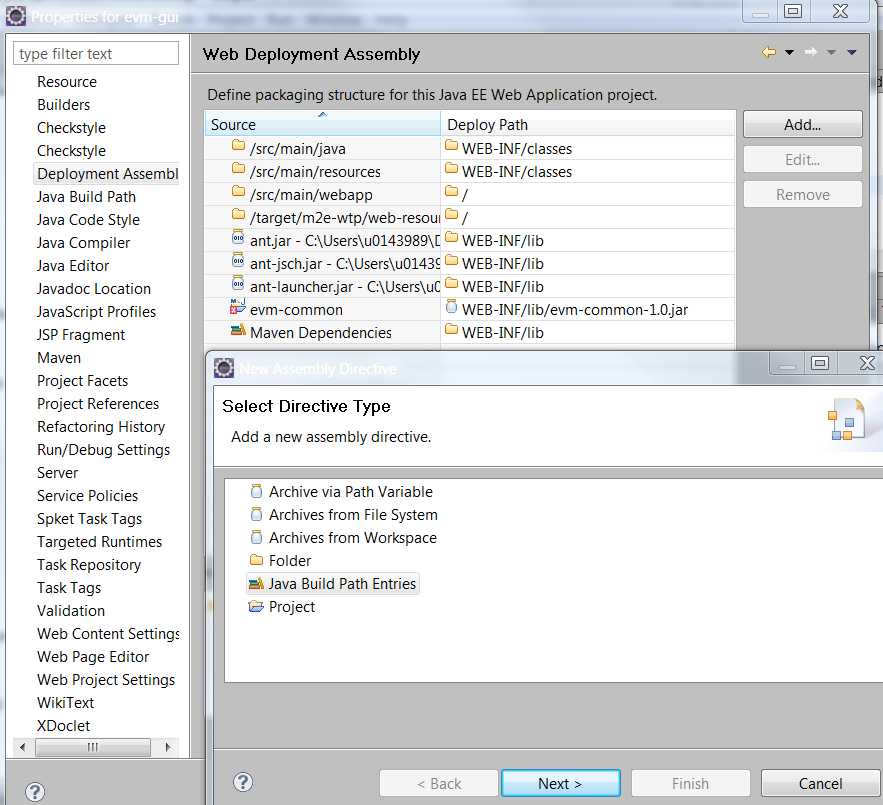
Task: Click the Next > button
Action: click(x=561, y=784)
